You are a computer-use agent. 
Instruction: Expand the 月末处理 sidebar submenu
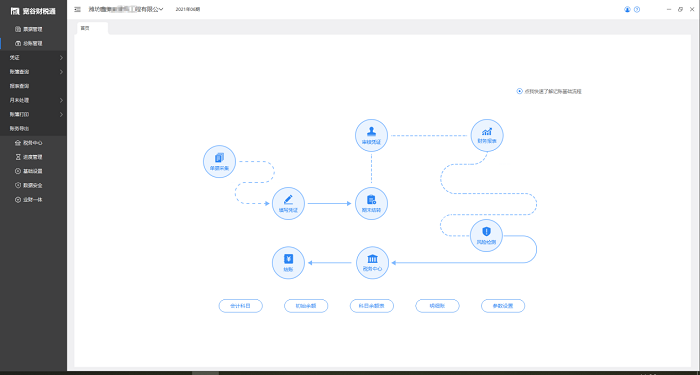pyautogui.click(x=33, y=100)
